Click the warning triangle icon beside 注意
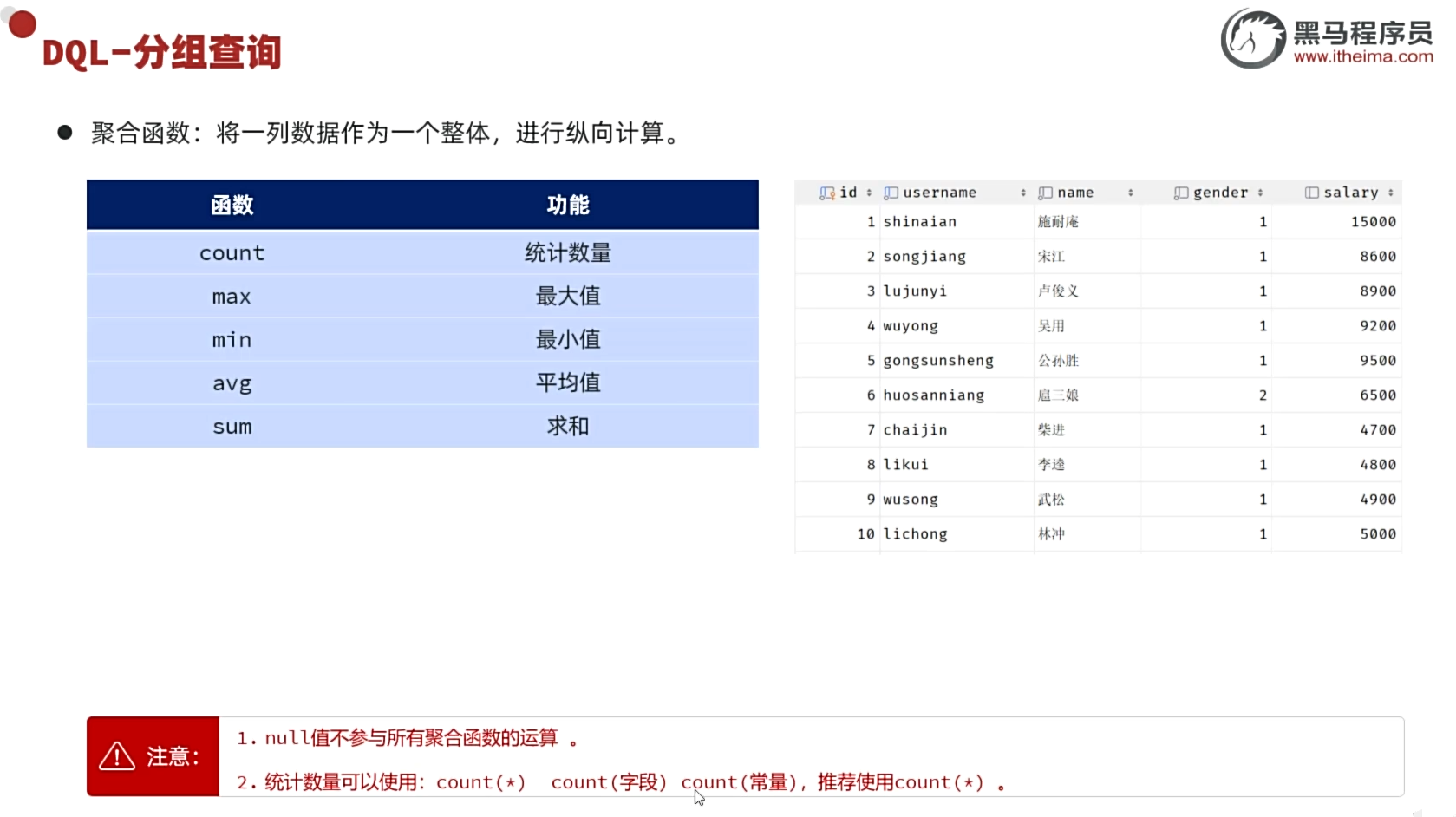 pyautogui.click(x=117, y=756)
